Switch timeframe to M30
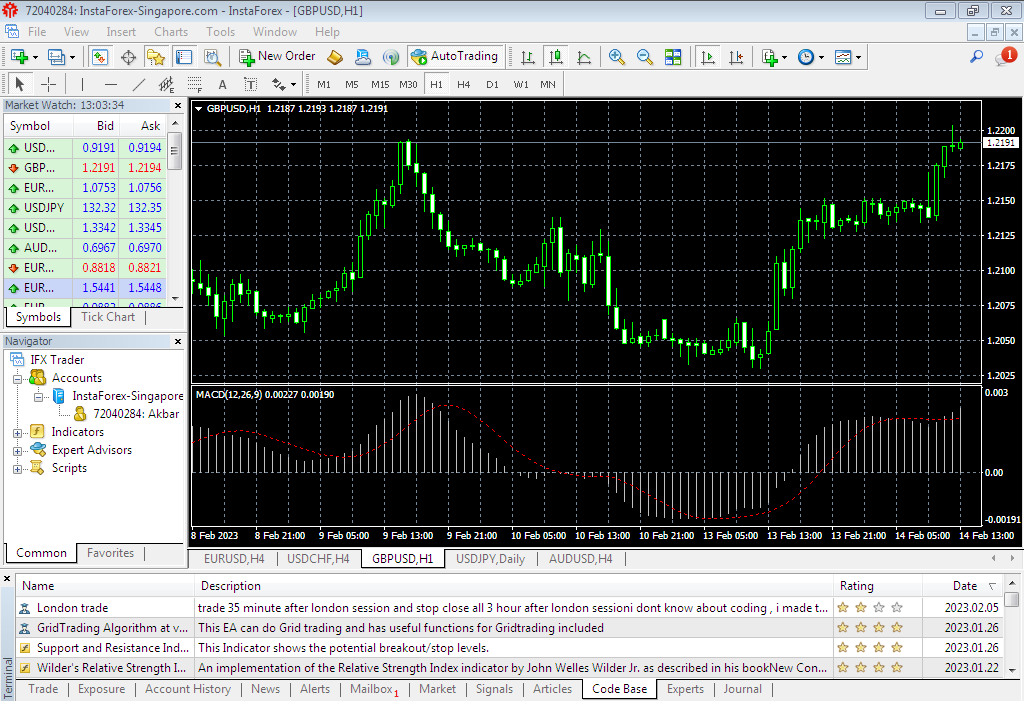Image resolution: width=1024 pixels, height=701 pixels. 408,84
